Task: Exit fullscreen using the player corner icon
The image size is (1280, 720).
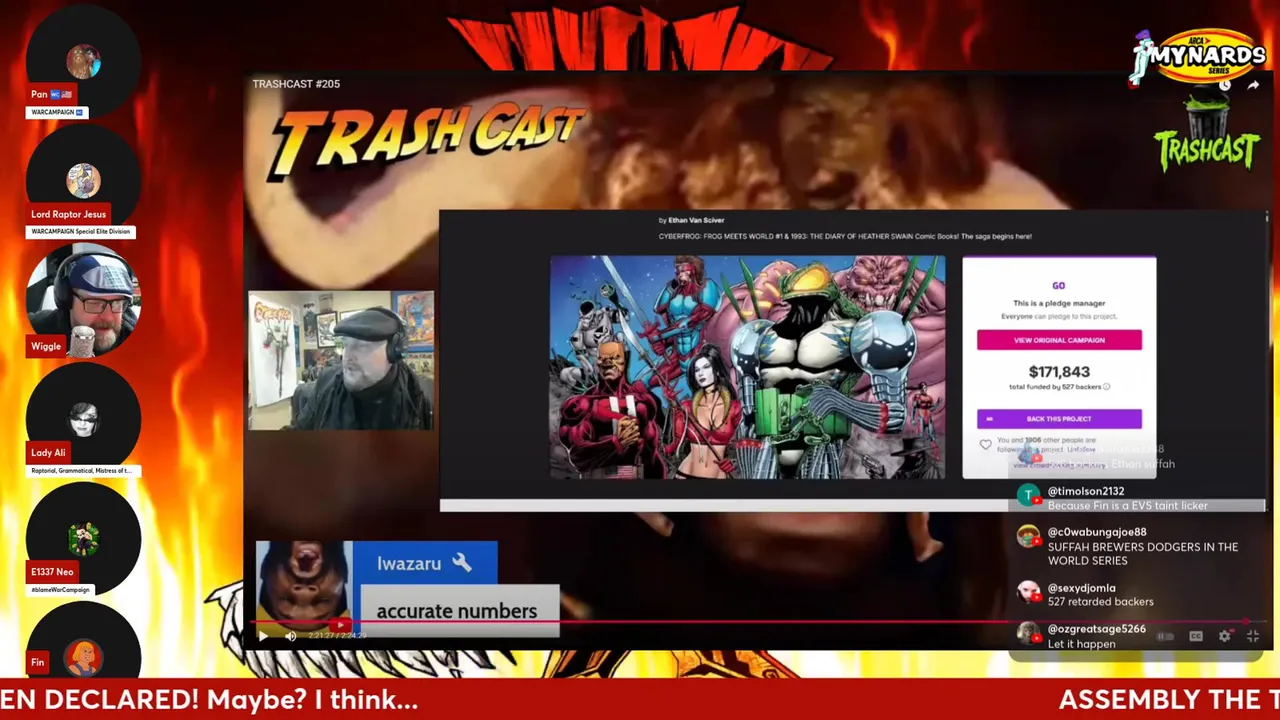Action: coord(1253,636)
